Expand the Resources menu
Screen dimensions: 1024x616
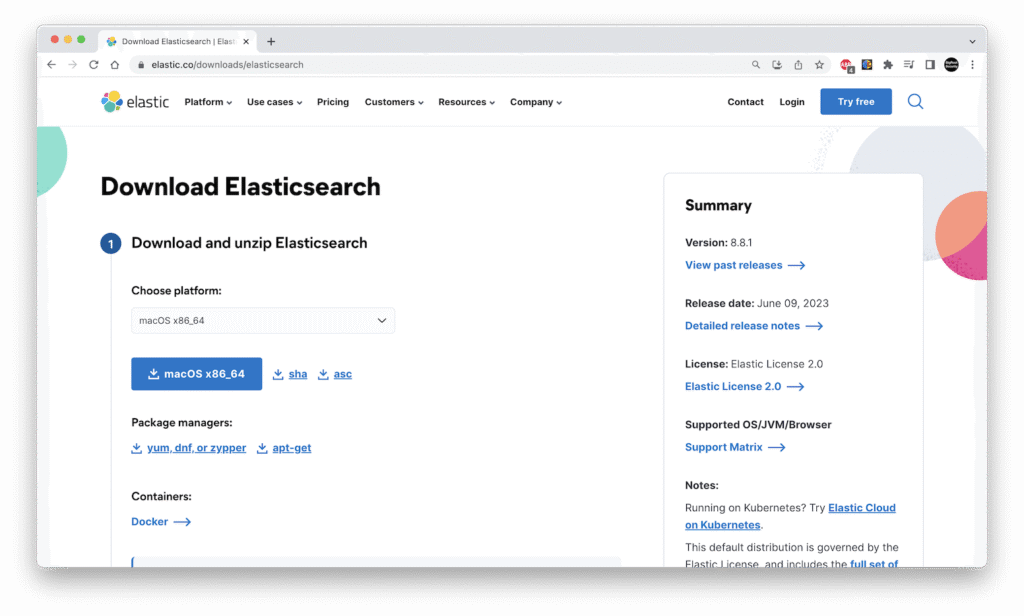point(466,102)
